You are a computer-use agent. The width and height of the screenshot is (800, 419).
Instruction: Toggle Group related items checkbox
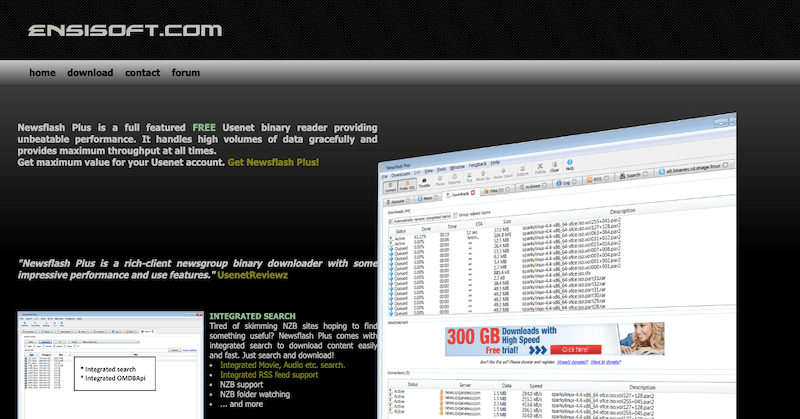pos(456,215)
